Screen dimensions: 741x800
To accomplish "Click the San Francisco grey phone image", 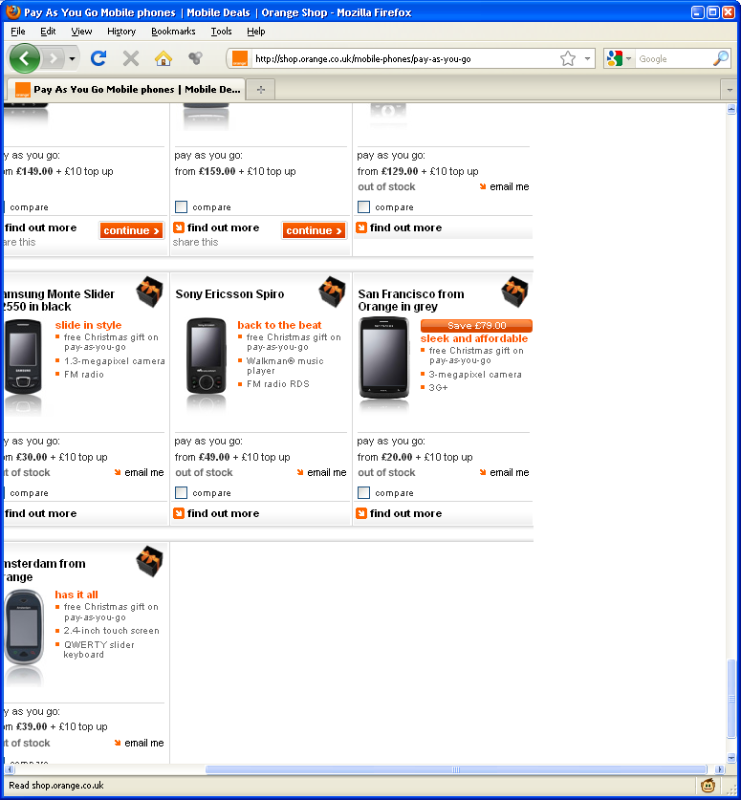I will 384,358.
